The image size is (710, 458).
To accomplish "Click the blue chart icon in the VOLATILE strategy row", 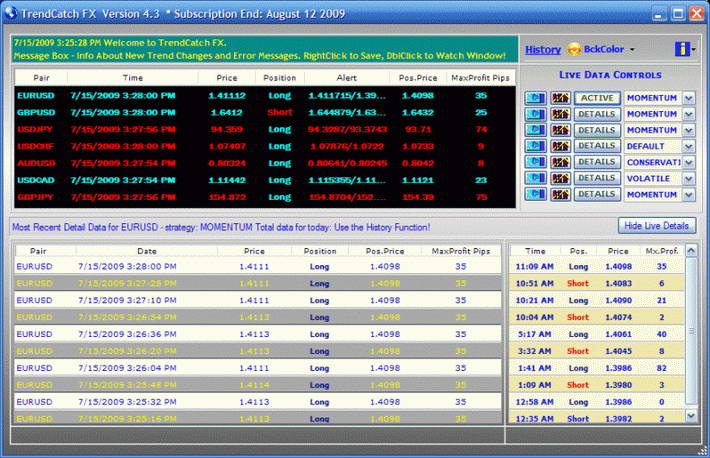I will (x=535, y=178).
